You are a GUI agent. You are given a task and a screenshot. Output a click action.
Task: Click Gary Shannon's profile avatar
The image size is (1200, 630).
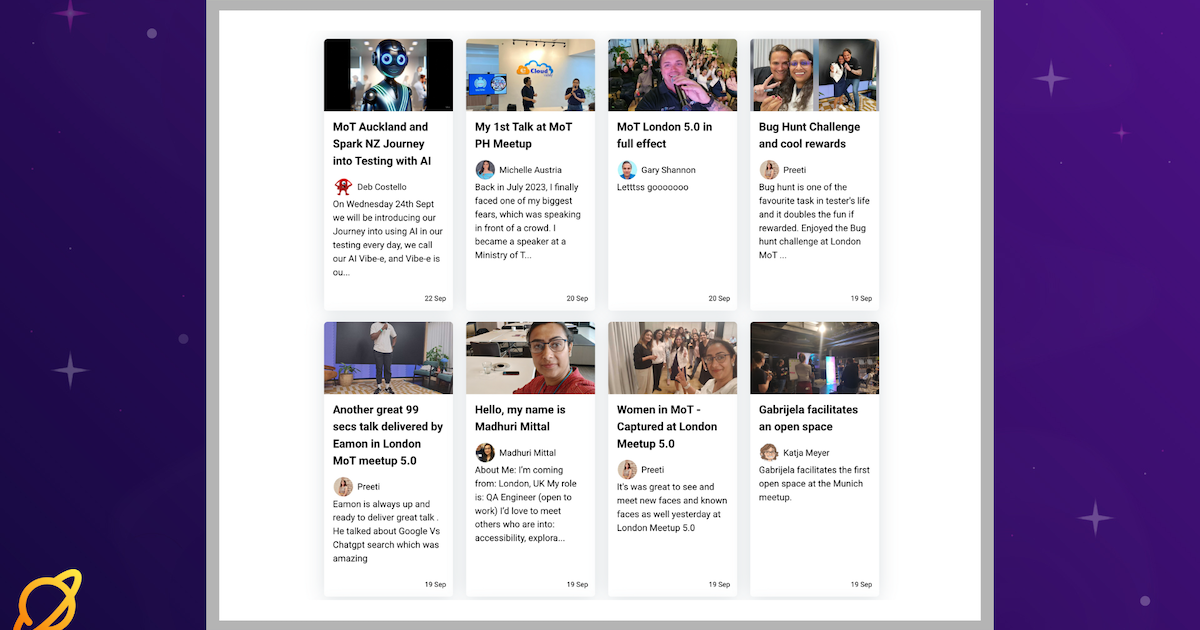pyautogui.click(x=627, y=170)
